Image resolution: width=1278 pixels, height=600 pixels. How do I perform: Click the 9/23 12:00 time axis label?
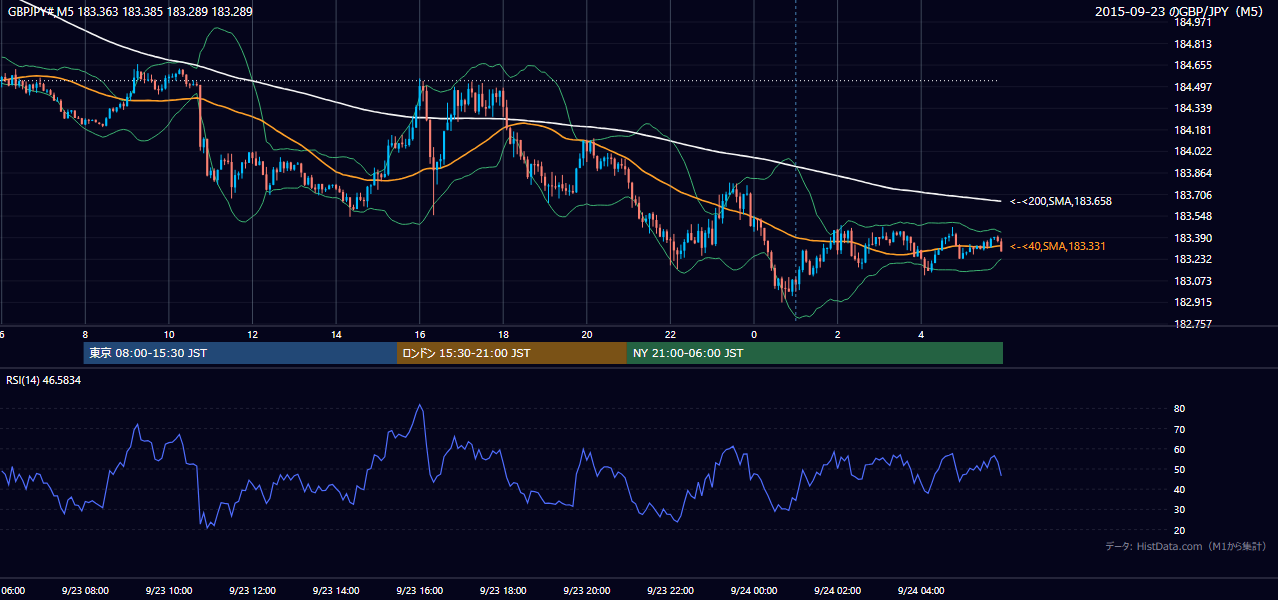pyautogui.click(x=252, y=591)
